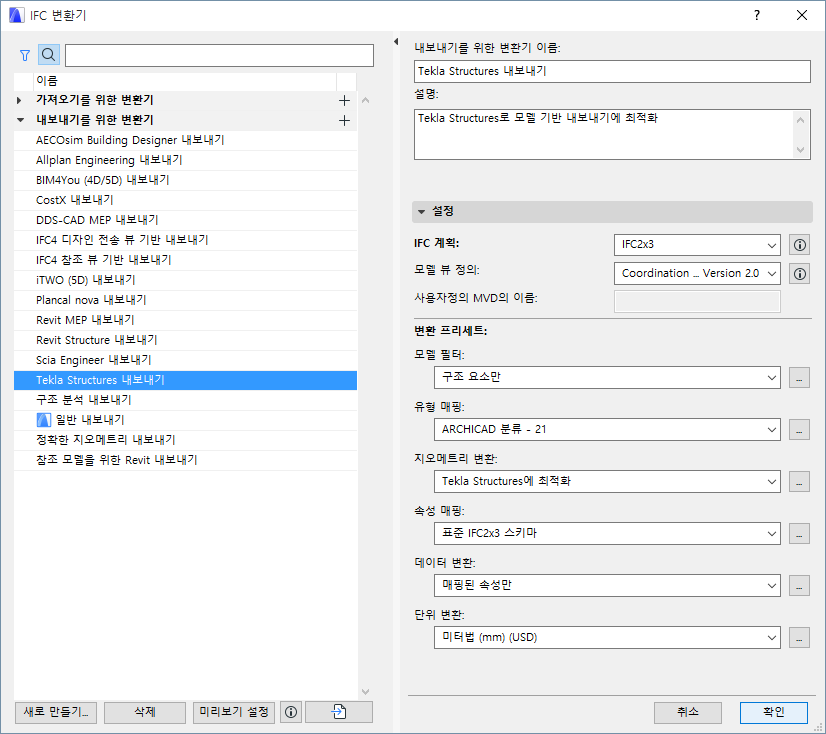Click the translator list scroll-down arrow
The image size is (826, 734).
pos(366,691)
